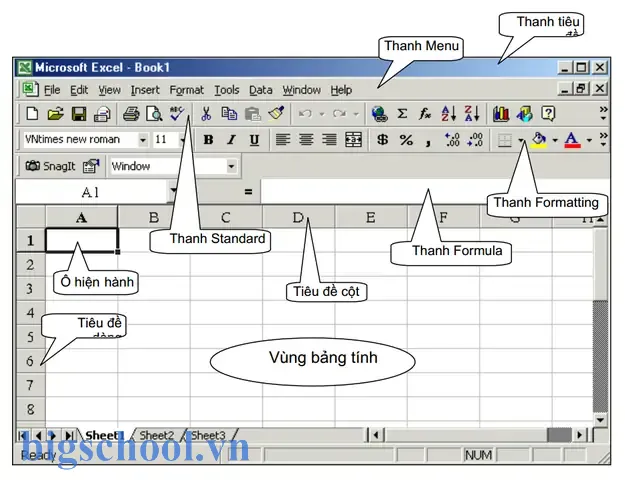Image resolution: width=625 pixels, height=480 pixels.
Task: Toggle Align Left
Action: pos(283,140)
